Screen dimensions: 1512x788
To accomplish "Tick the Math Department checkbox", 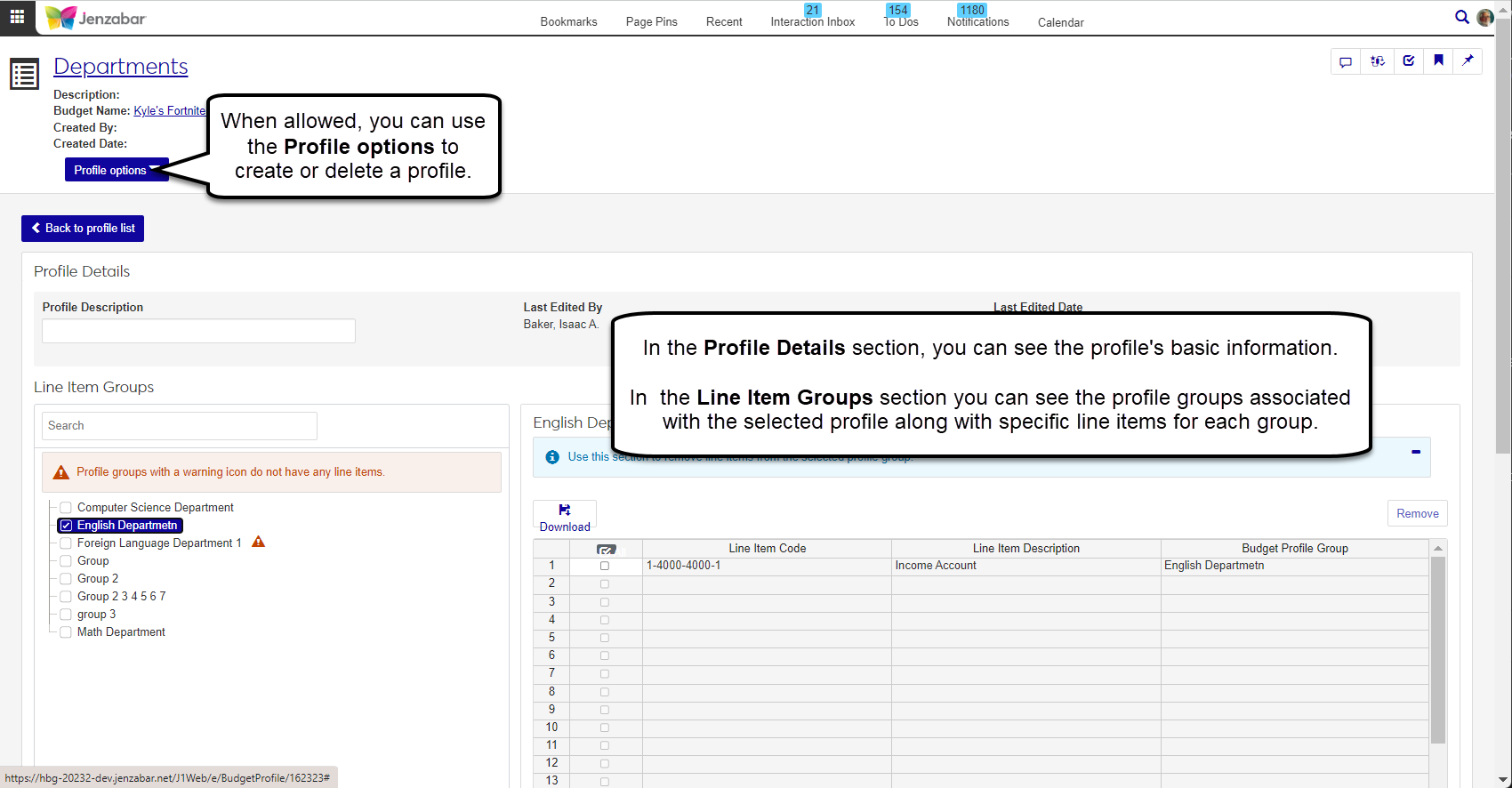I will [66, 632].
